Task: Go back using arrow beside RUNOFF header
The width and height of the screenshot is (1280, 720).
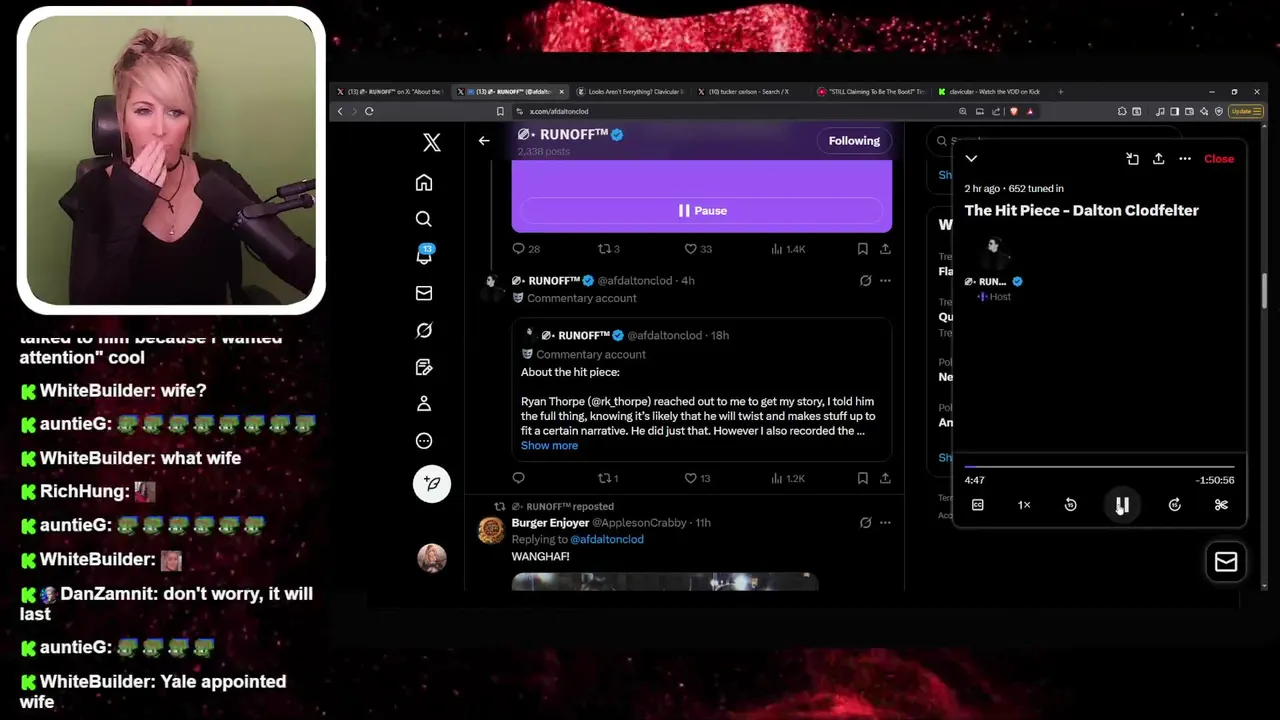Action: coord(484,141)
